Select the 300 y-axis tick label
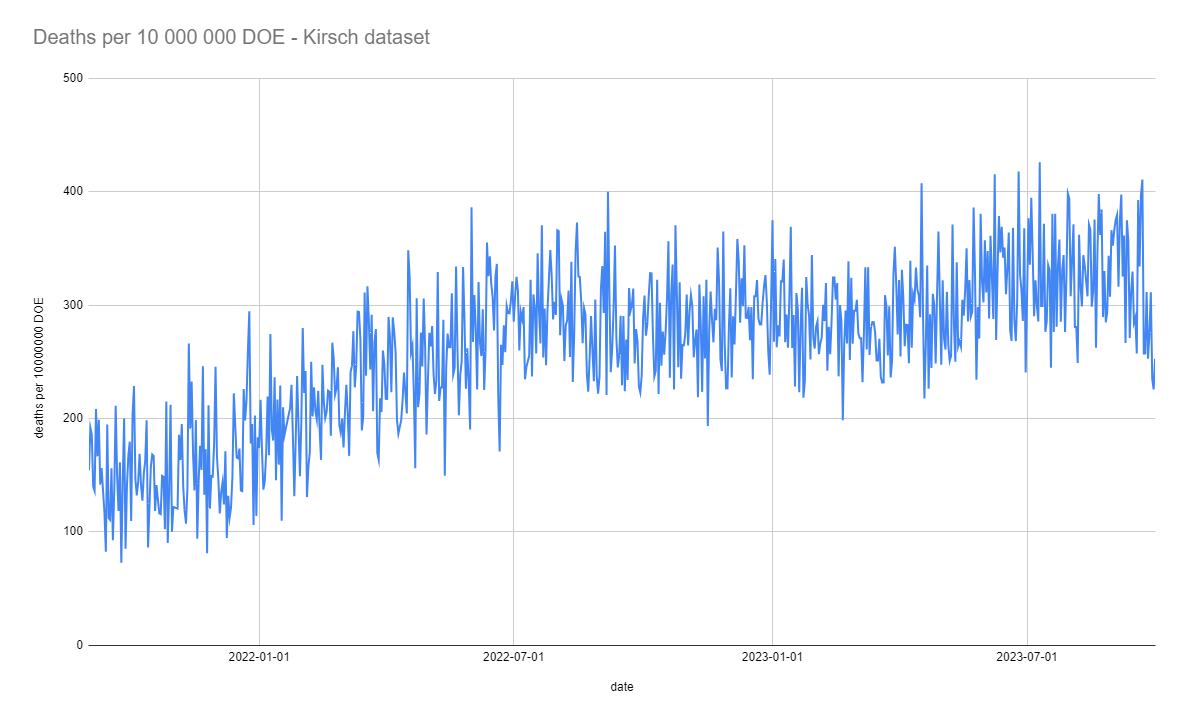The image size is (1185, 725). pos(72,305)
